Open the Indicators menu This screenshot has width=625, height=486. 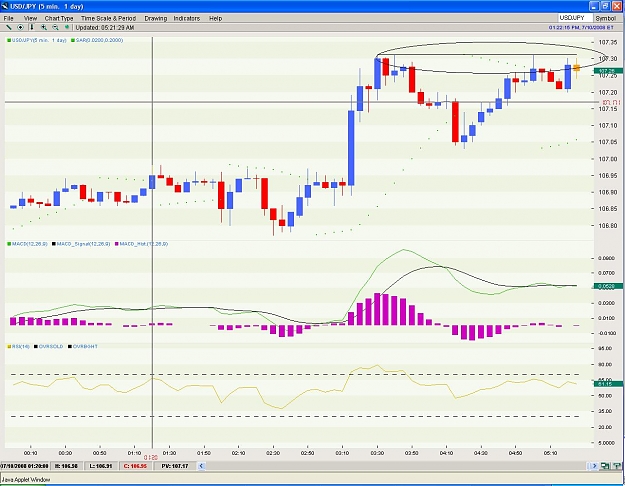click(187, 18)
